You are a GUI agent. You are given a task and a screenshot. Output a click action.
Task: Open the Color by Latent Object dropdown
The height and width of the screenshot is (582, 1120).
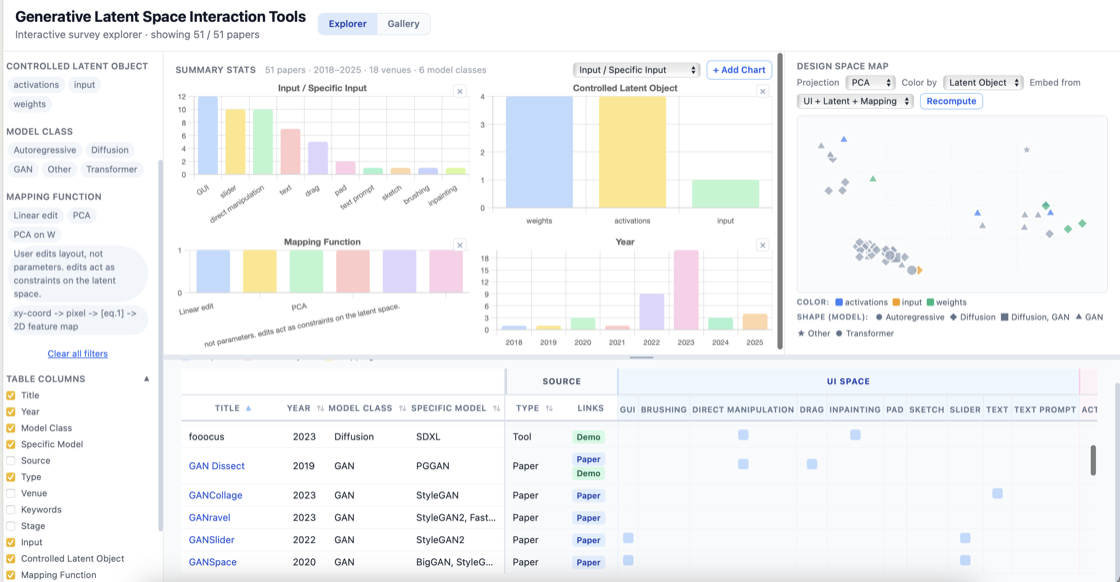coord(984,83)
